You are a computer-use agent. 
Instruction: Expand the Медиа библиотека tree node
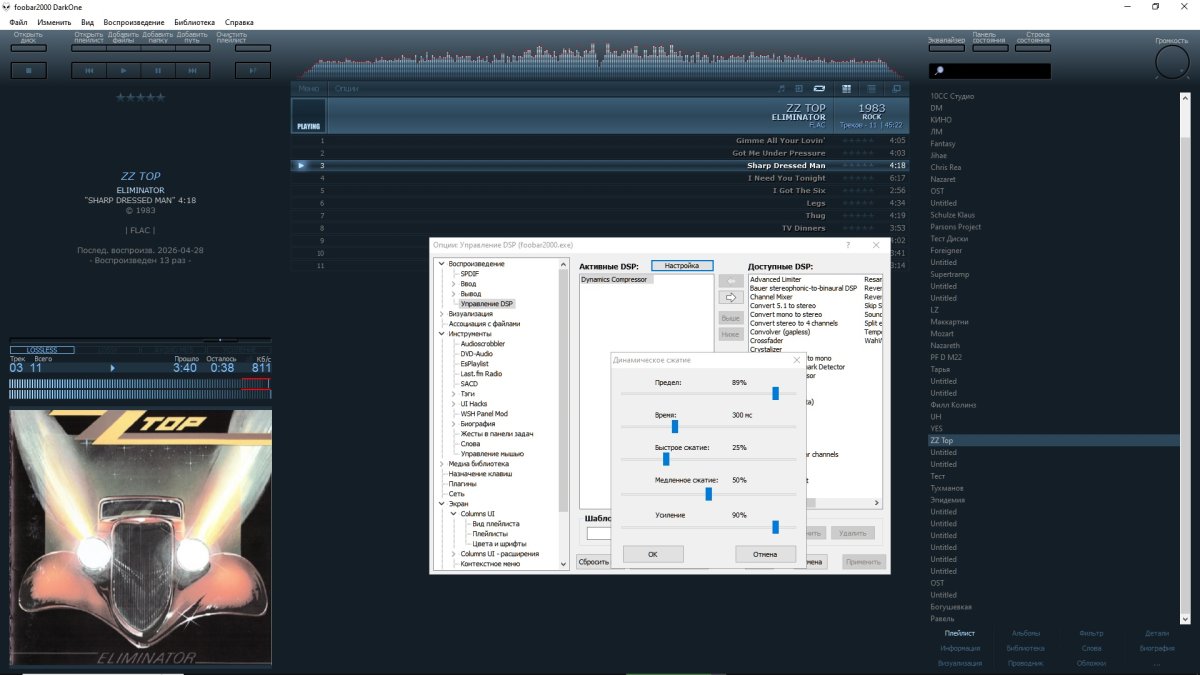pyautogui.click(x=441, y=464)
